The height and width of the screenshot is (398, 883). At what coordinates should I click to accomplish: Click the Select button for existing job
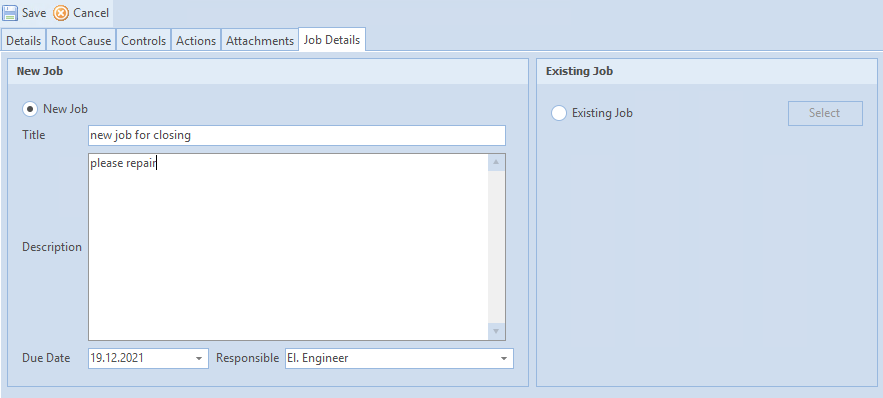[x=825, y=113]
